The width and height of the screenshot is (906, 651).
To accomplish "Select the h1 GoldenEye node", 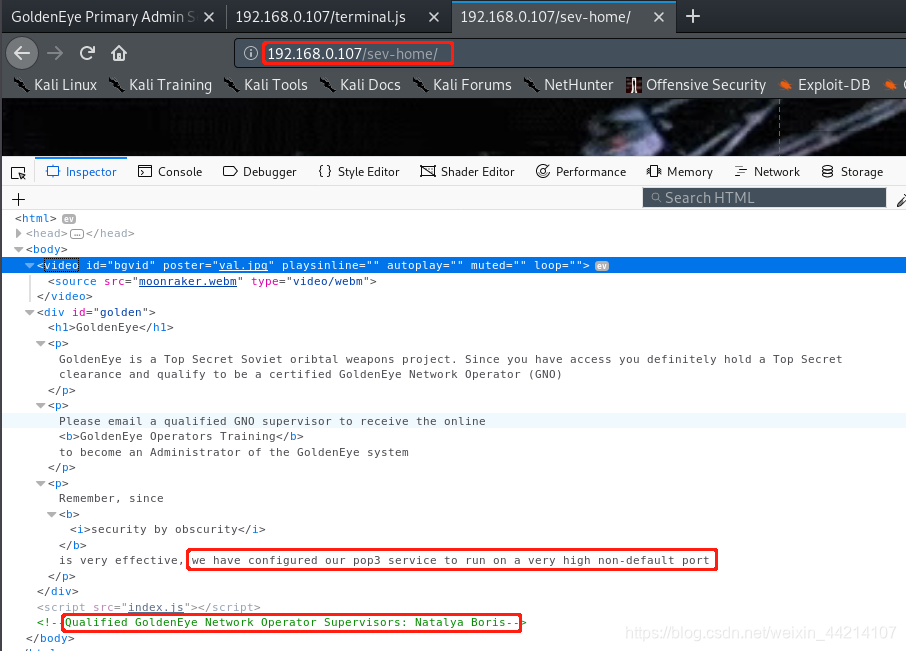I will tap(110, 328).
